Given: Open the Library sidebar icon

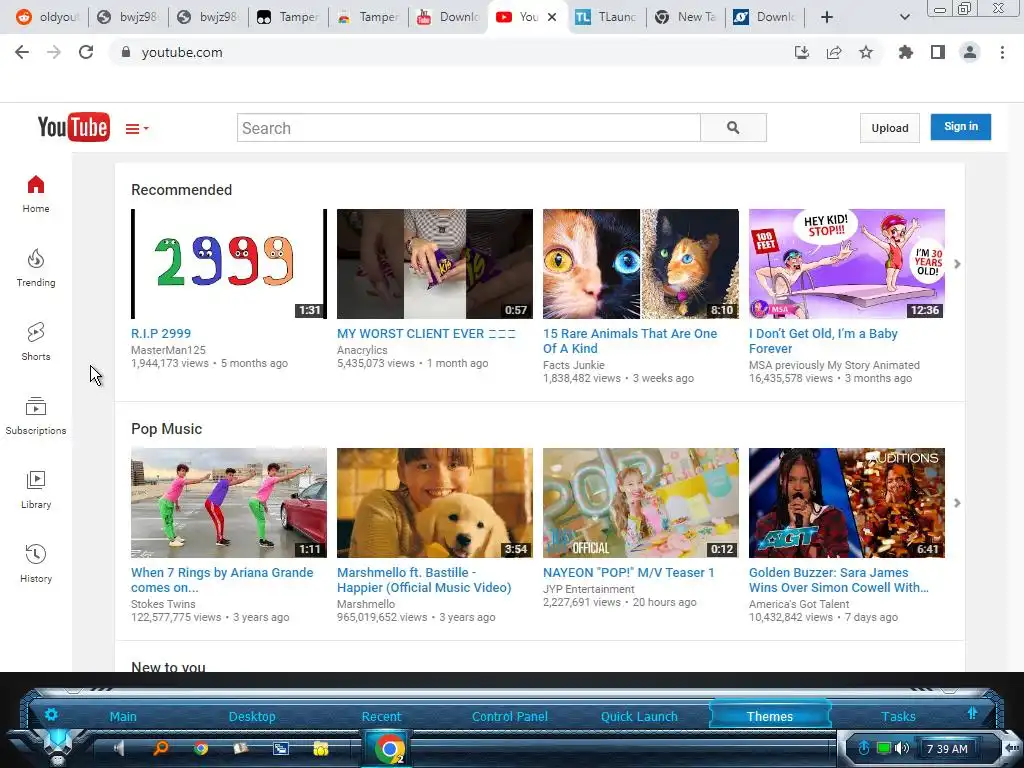Looking at the screenshot, I should 36,480.
